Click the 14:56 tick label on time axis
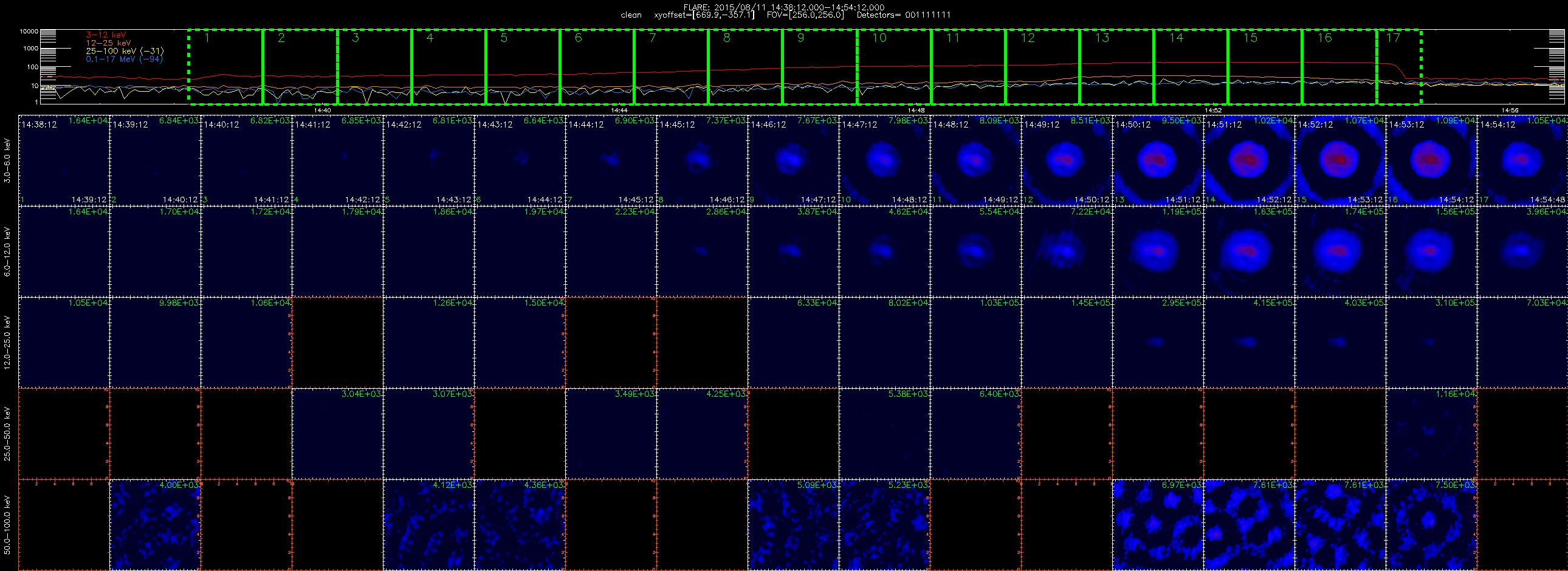This screenshot has width=1568, height=571. [1510, 110]
